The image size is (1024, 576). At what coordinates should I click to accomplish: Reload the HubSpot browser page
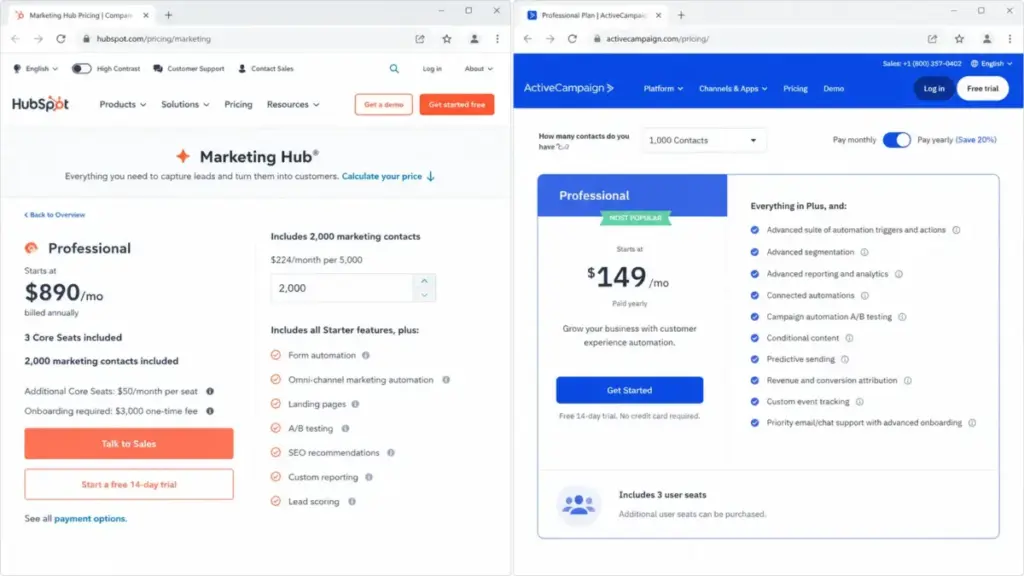tap(61, 39)
